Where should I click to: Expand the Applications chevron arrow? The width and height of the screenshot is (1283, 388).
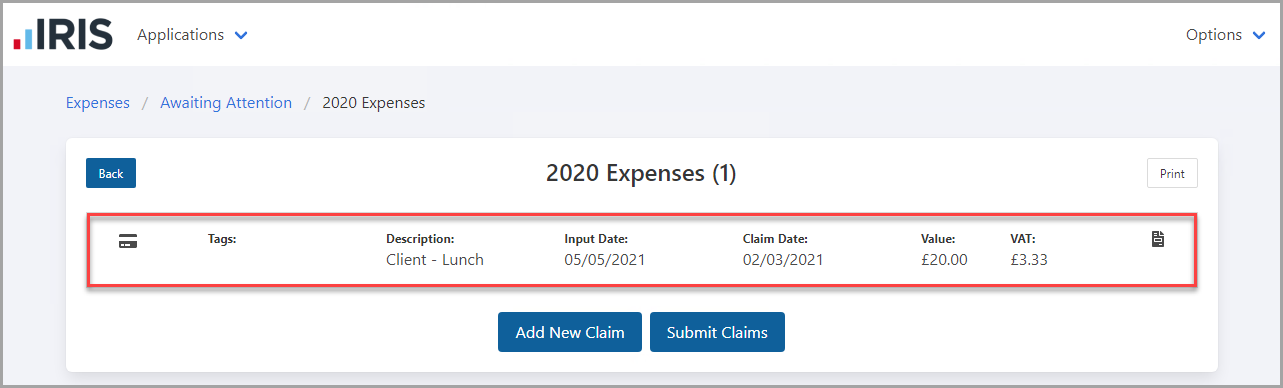pos(240,36)
